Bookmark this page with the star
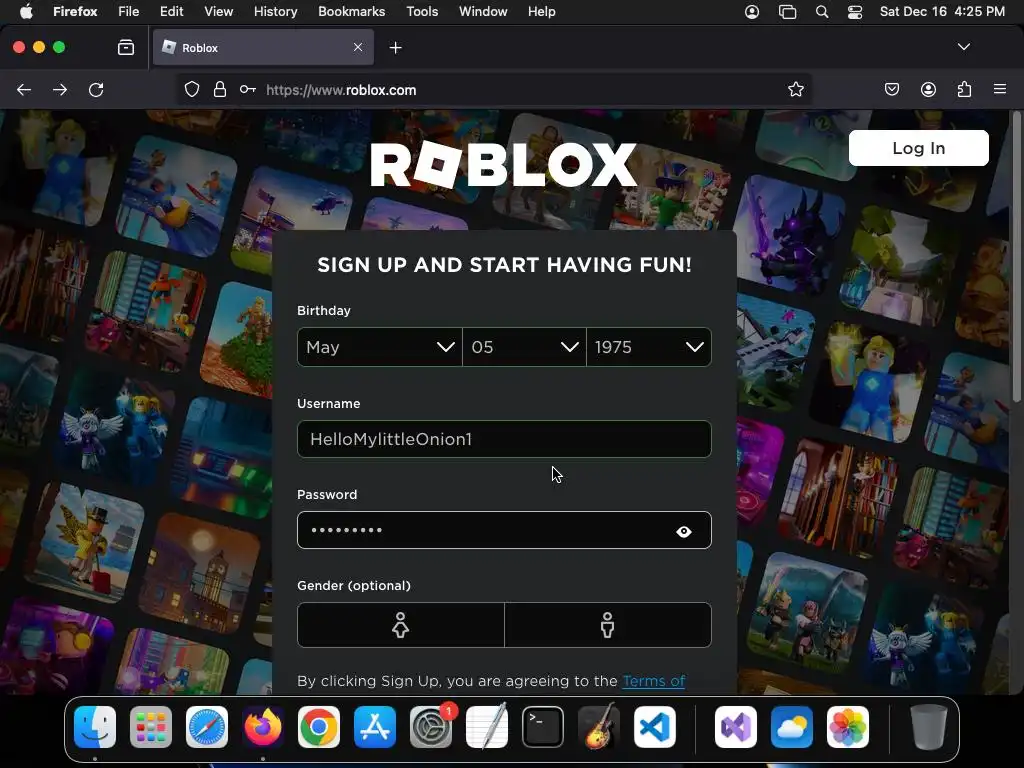This screenshot has width=1024, height=768. pyautogui.click(x=795, y=89)
